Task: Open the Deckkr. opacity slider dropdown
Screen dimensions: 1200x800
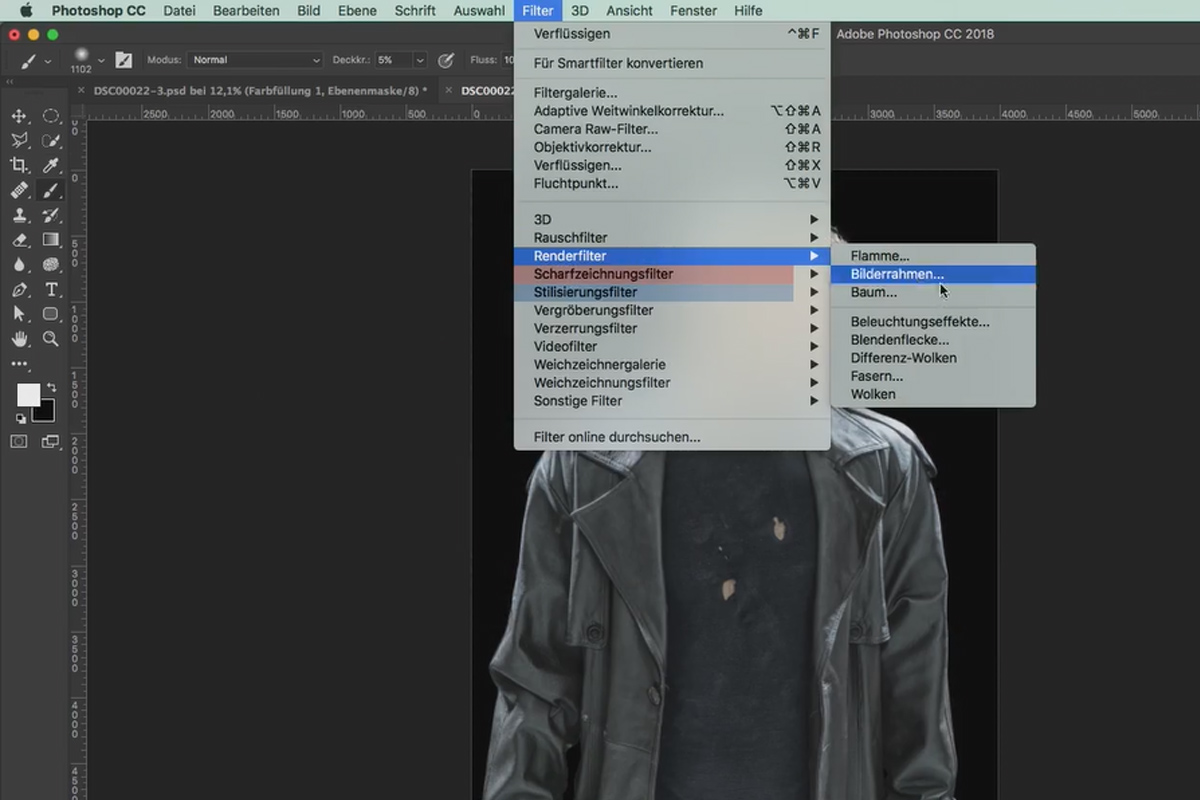Action: 420,60
